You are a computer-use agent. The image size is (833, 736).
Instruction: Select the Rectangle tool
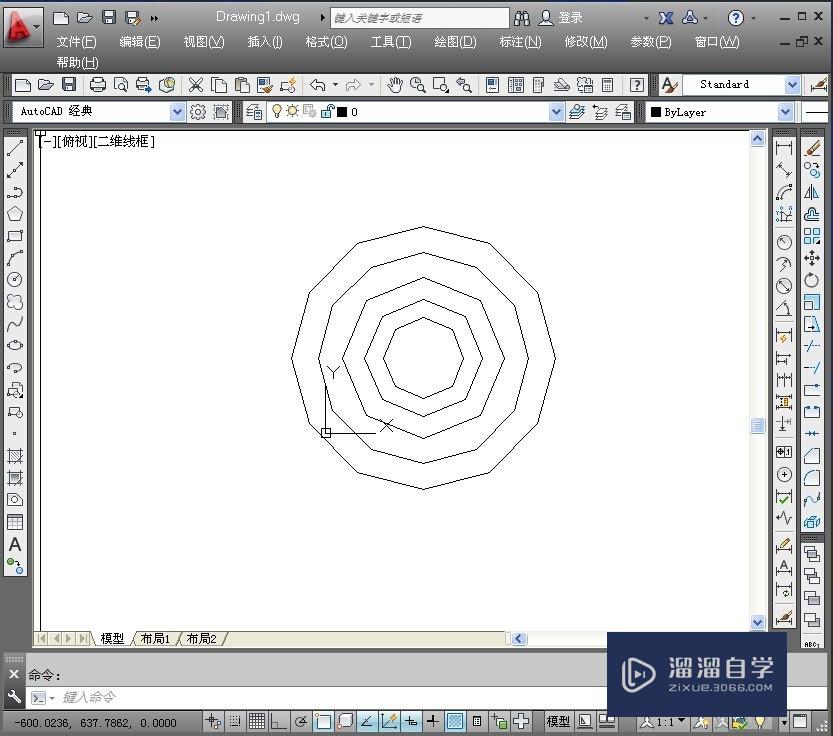tap(15, 235)
